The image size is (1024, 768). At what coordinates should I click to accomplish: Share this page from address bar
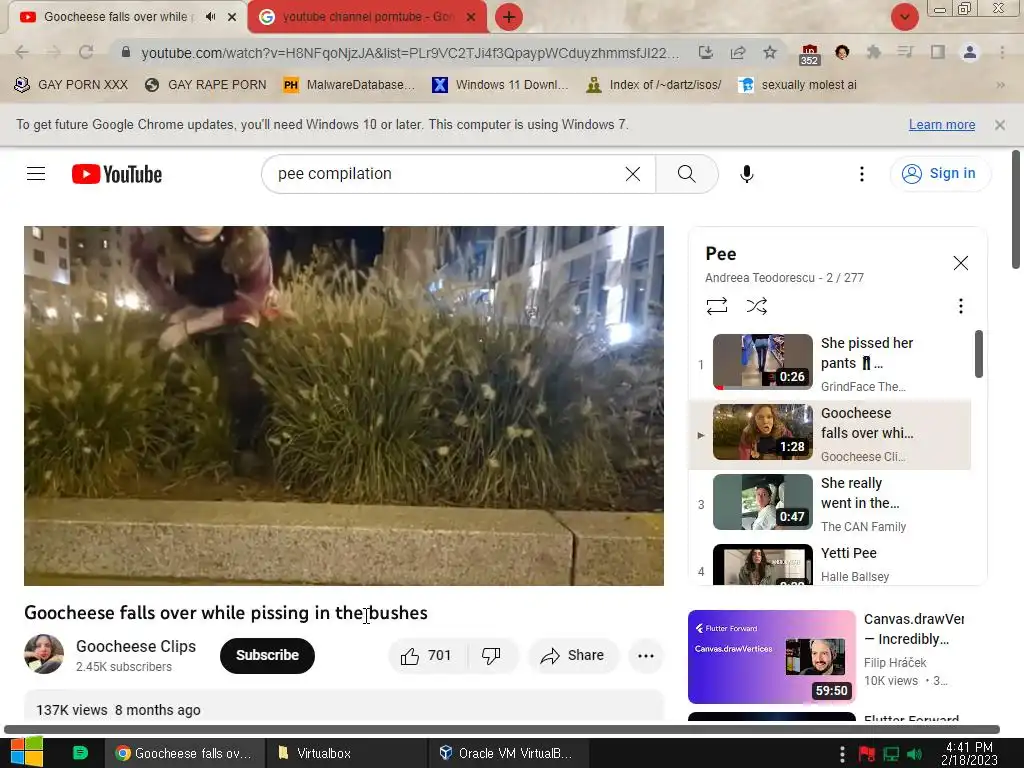[x=738, y=52]
